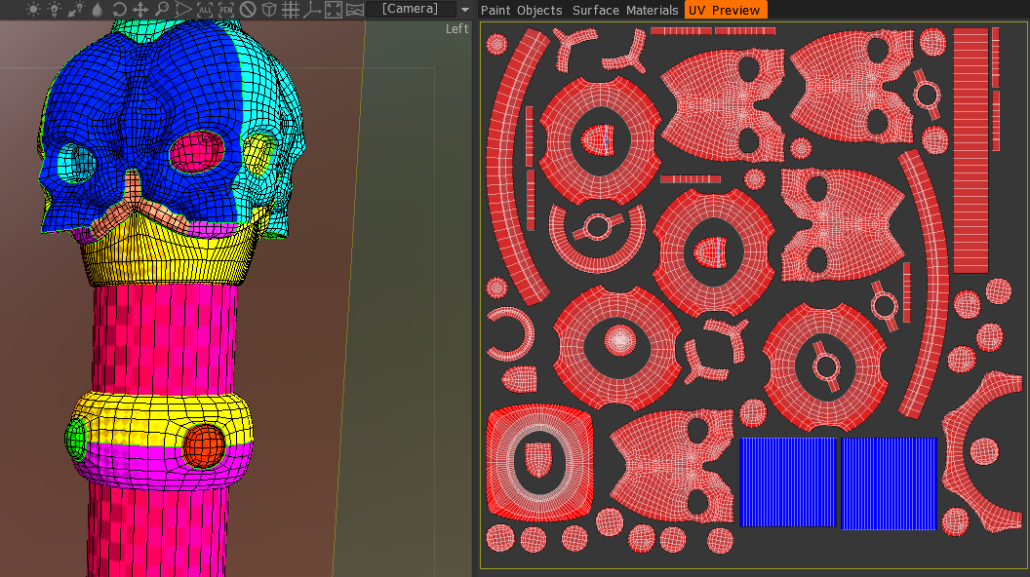Toggle the ALL button in viewport toolbar
The width and height of the screenshot is (1030, 577).
pyautogui.click(x=205, y=9)
